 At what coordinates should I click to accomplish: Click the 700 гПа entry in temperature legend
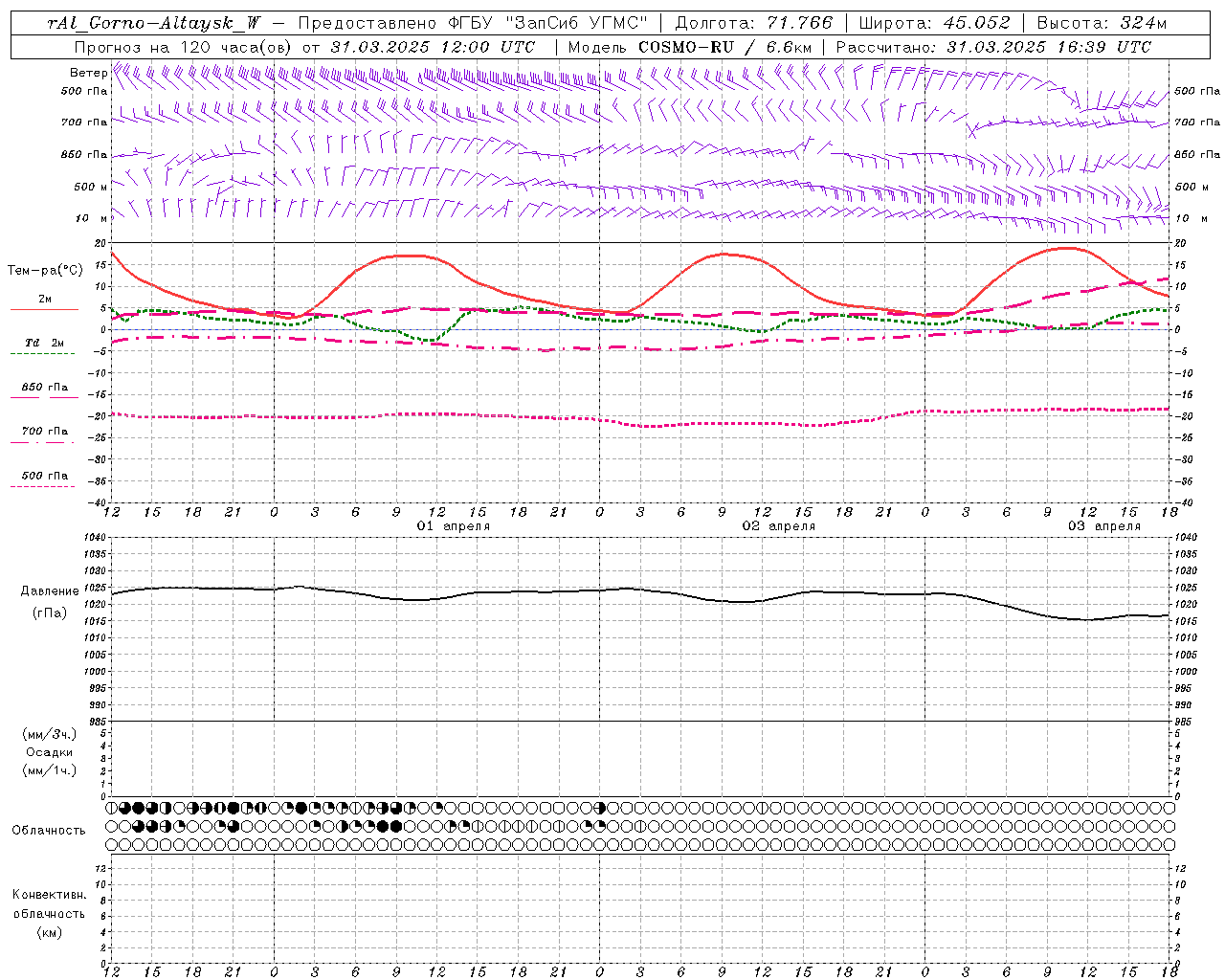pos(45,432)
